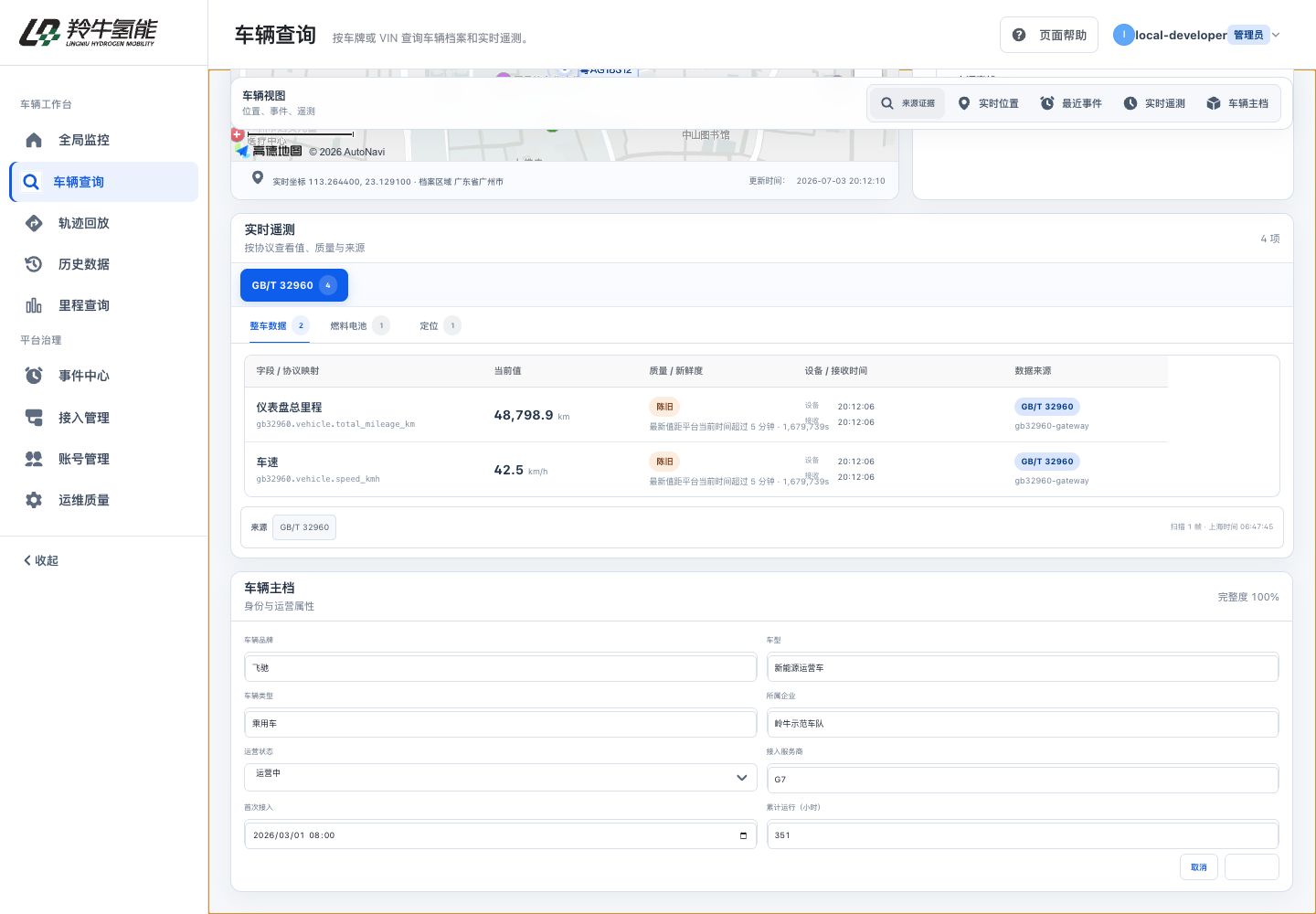Click the GB/T 32960 source chip beside 来源
The height and width of the screenshot is (914, 1316).
coord(304,527)
